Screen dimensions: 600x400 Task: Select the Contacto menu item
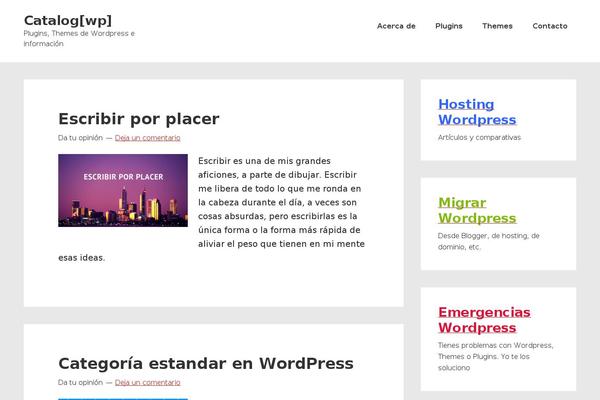pos(550,26)
